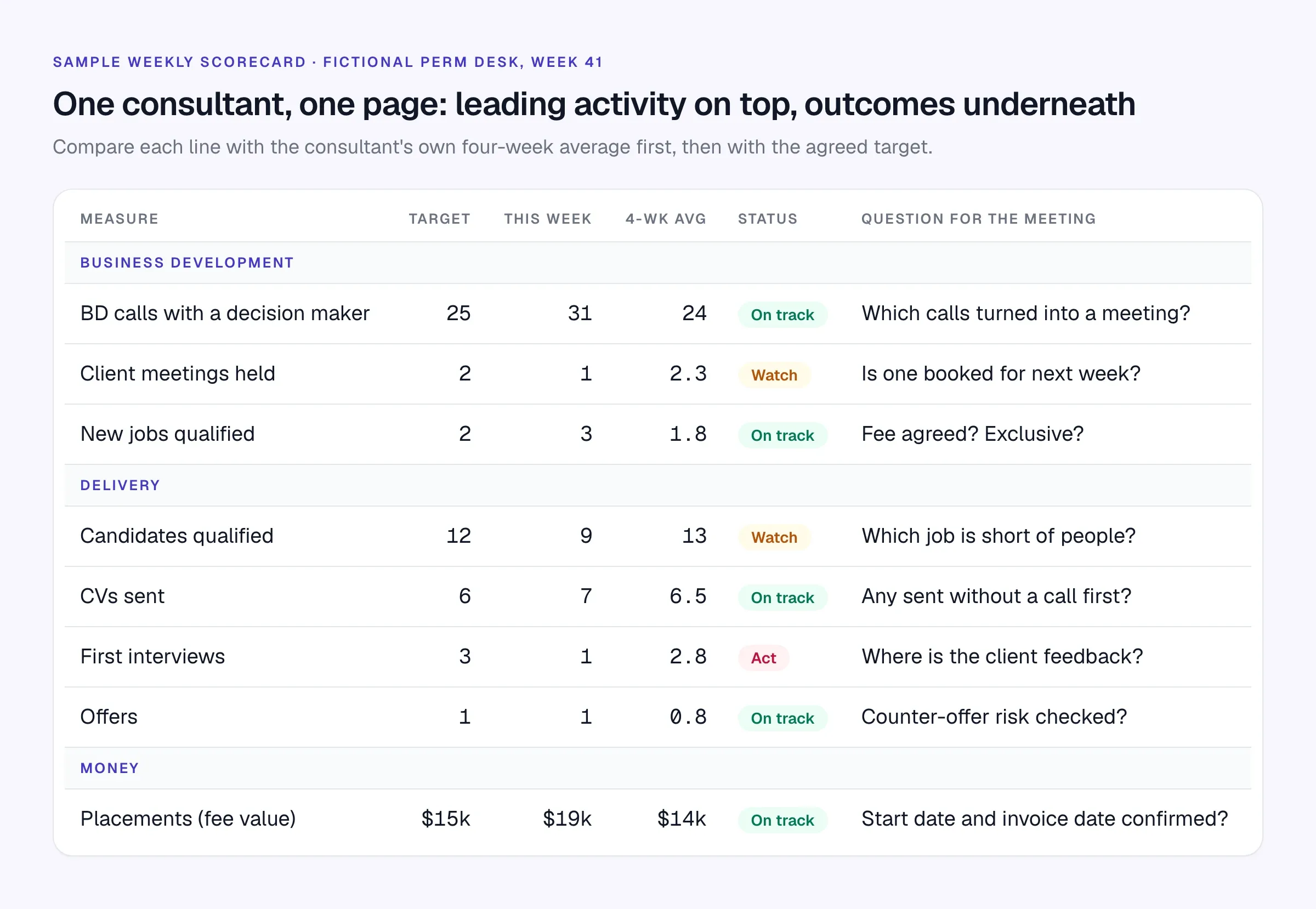Click the On track badge for Offers

[x=782, y=718]
